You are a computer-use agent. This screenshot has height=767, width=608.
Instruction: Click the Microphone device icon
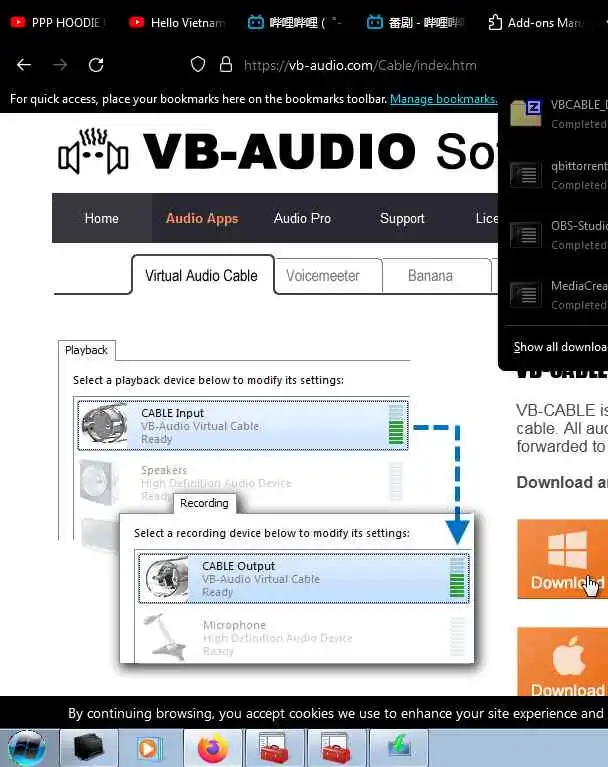(x=165, y=637)
